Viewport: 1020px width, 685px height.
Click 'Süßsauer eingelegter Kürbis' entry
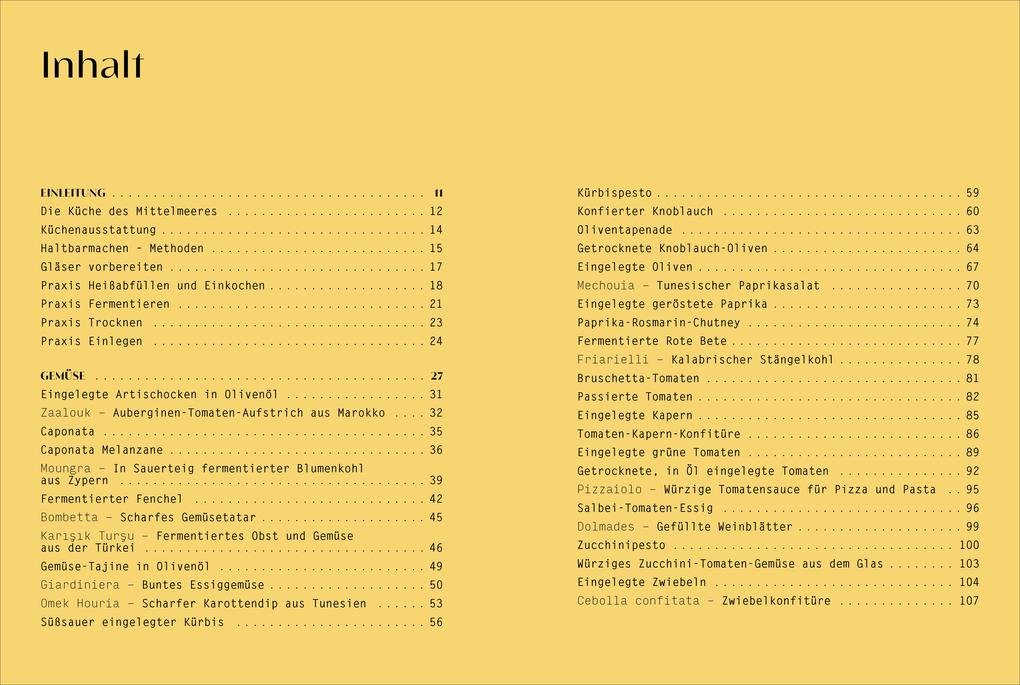[x=132, y=623]
